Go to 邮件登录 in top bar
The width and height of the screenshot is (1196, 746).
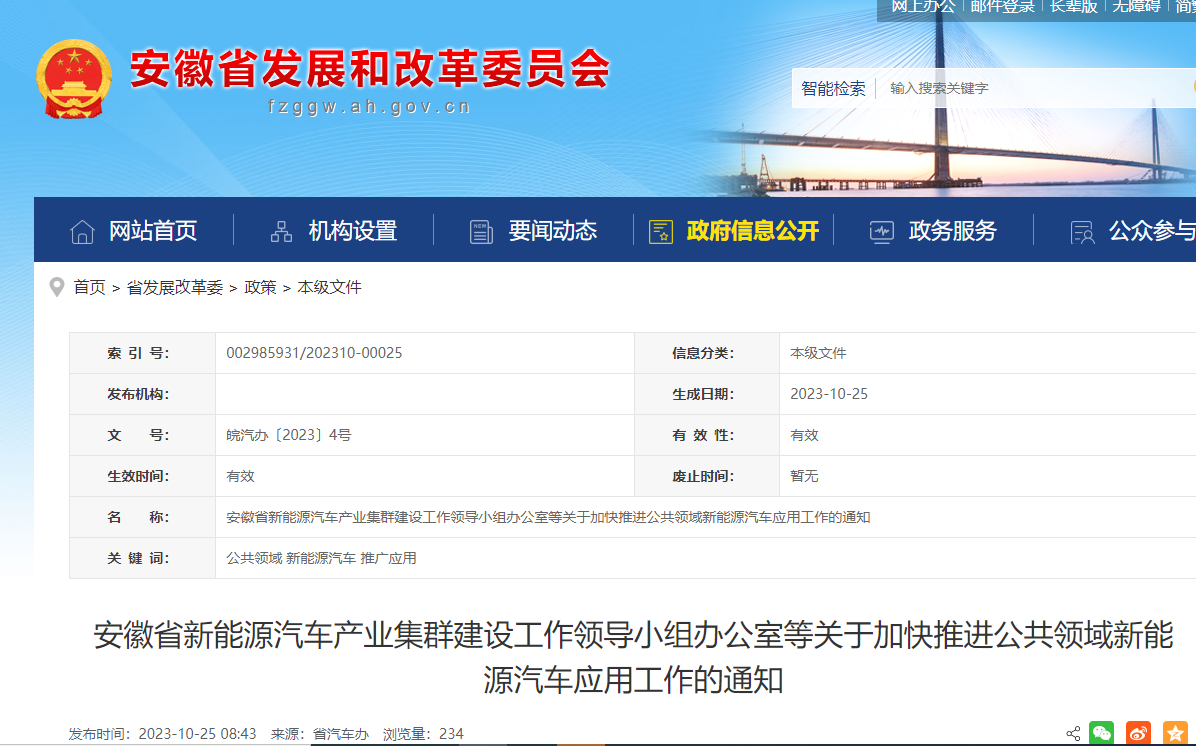[1003, 7]
